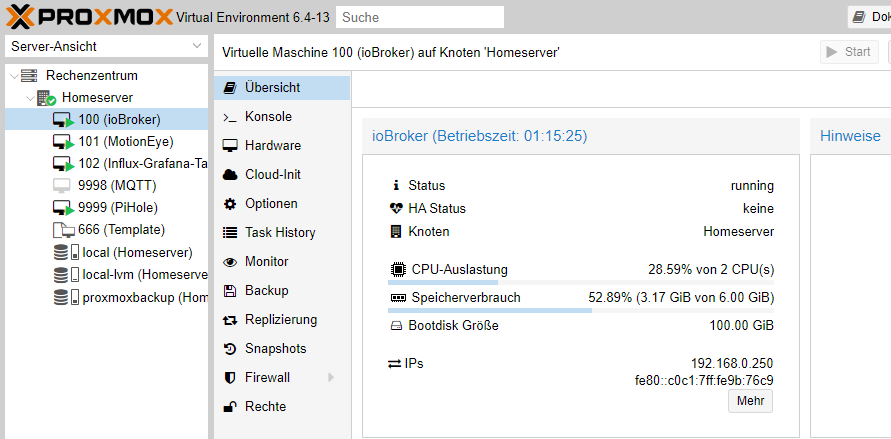Go to the Snapshots section
891x439 pixels.
point(275,349)
